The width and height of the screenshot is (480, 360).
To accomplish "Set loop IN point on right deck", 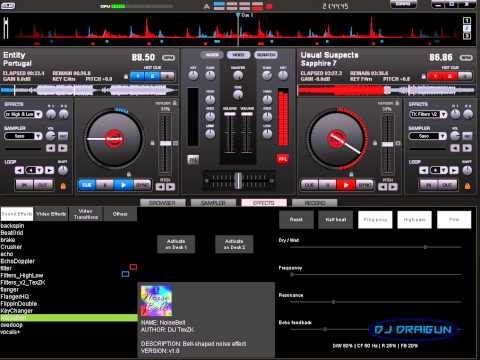I will click(429, 185).
